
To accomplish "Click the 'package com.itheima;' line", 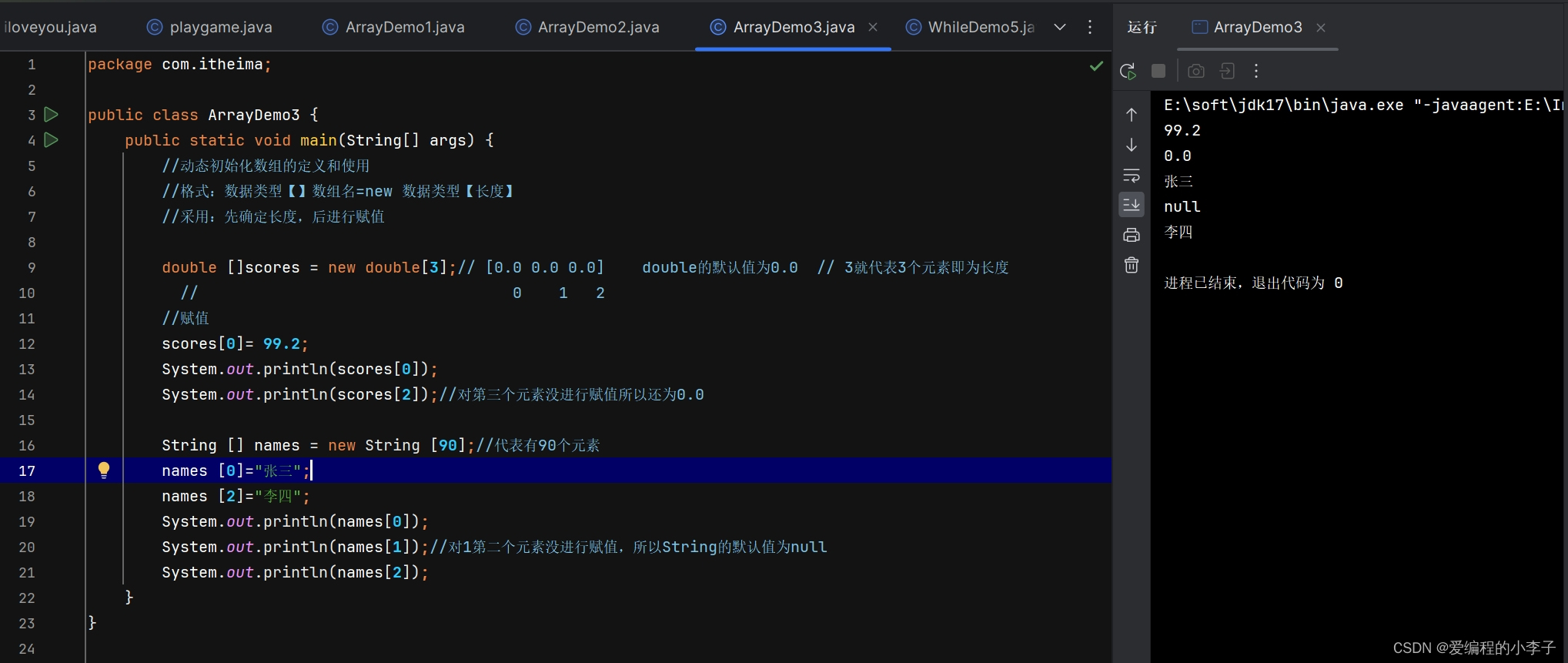I will pos(179,65).
